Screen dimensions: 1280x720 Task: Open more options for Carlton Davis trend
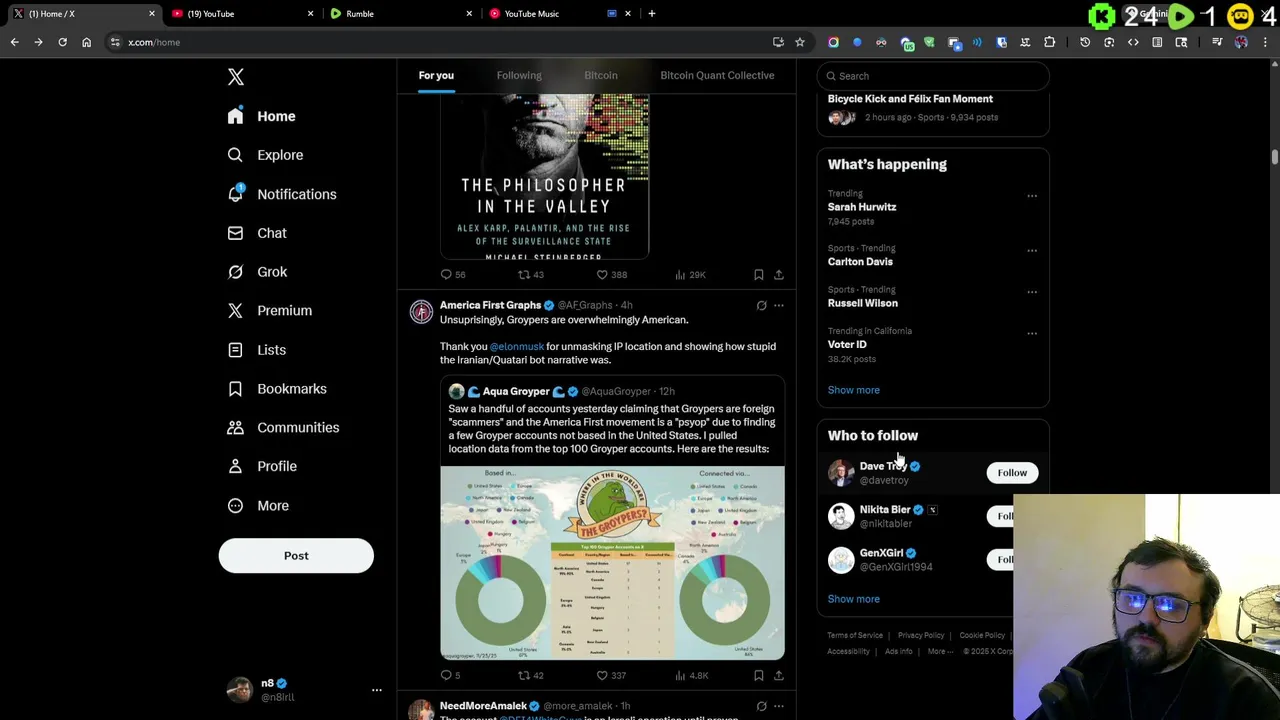(1032, 251)
